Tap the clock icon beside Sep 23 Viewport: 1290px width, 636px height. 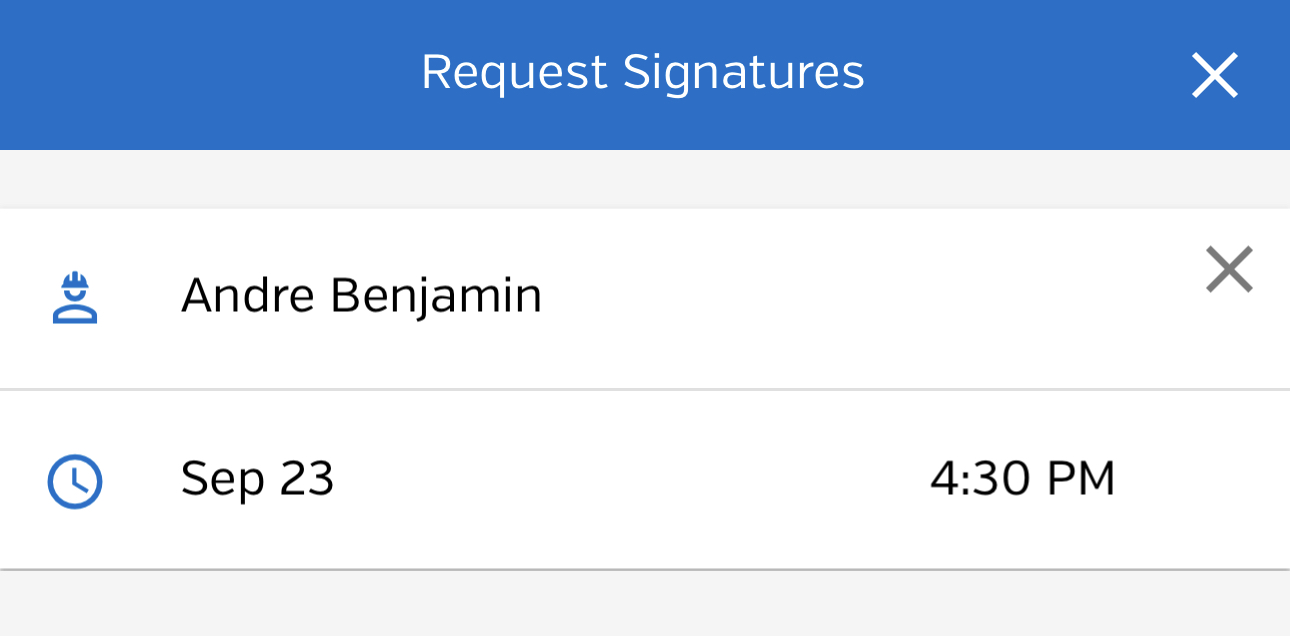75,481
